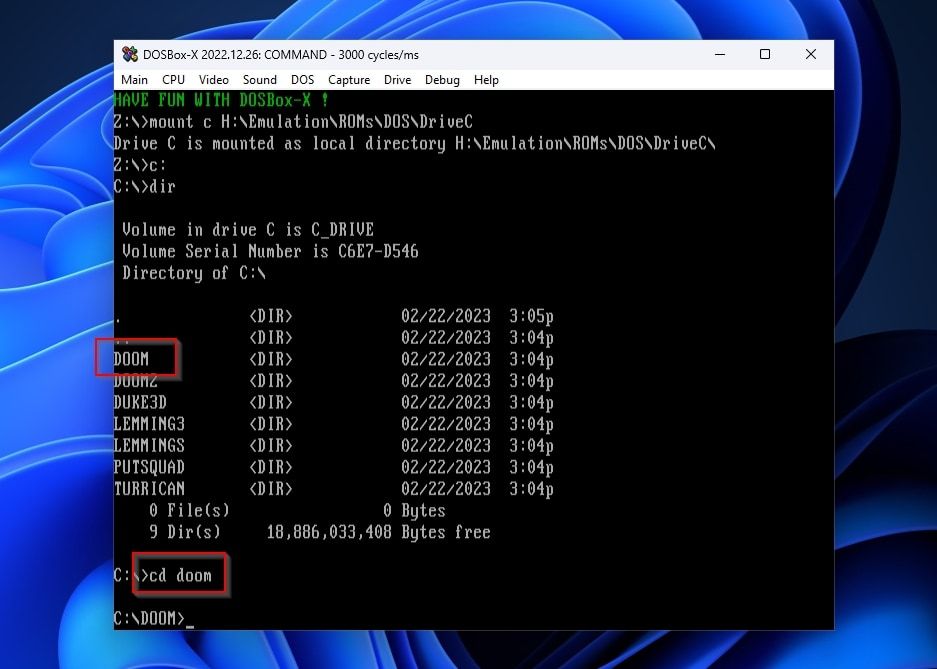Click the DOOM directory entry
Viewport: 937px width, 669px height.
[x=131, y=359]
